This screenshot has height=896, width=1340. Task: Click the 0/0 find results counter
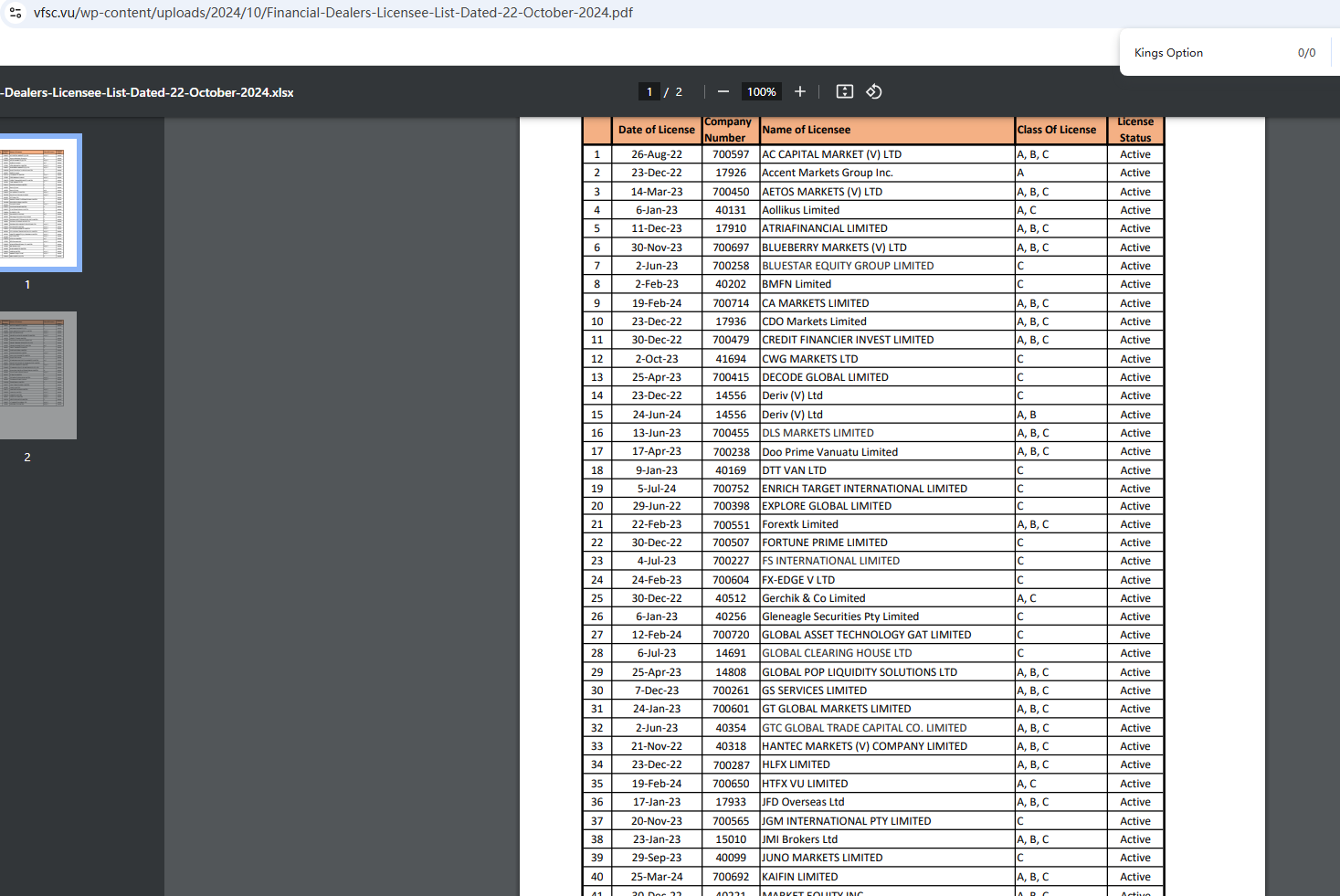pos(1307,53)
